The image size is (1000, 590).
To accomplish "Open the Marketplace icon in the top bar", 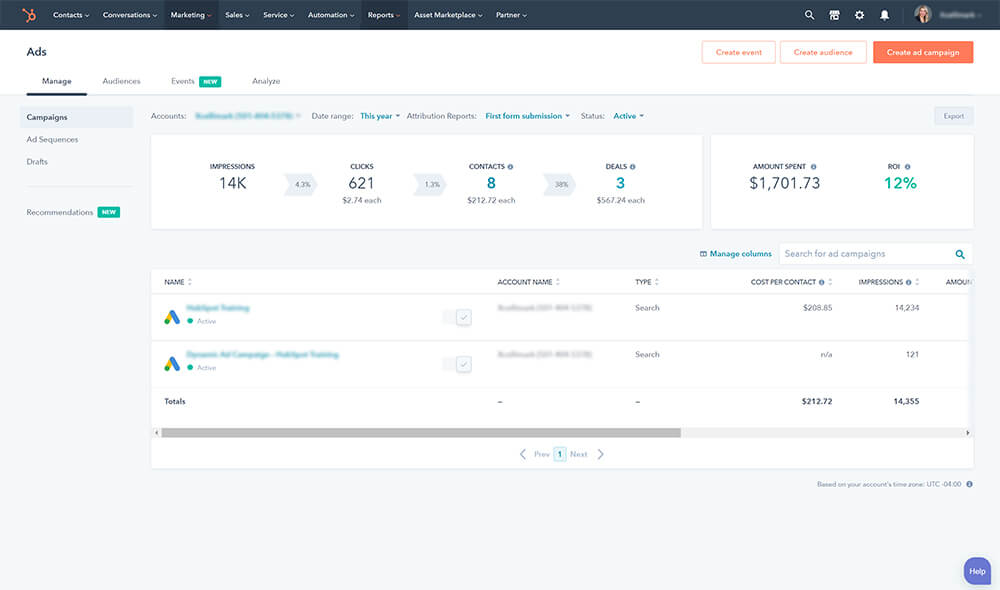I will point(835,14).
